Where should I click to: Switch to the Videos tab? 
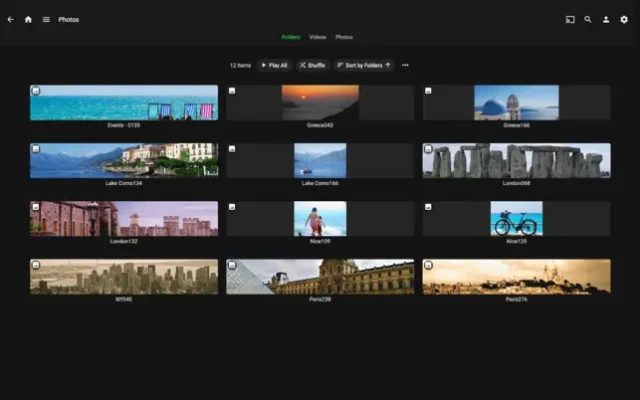(317, 37)
